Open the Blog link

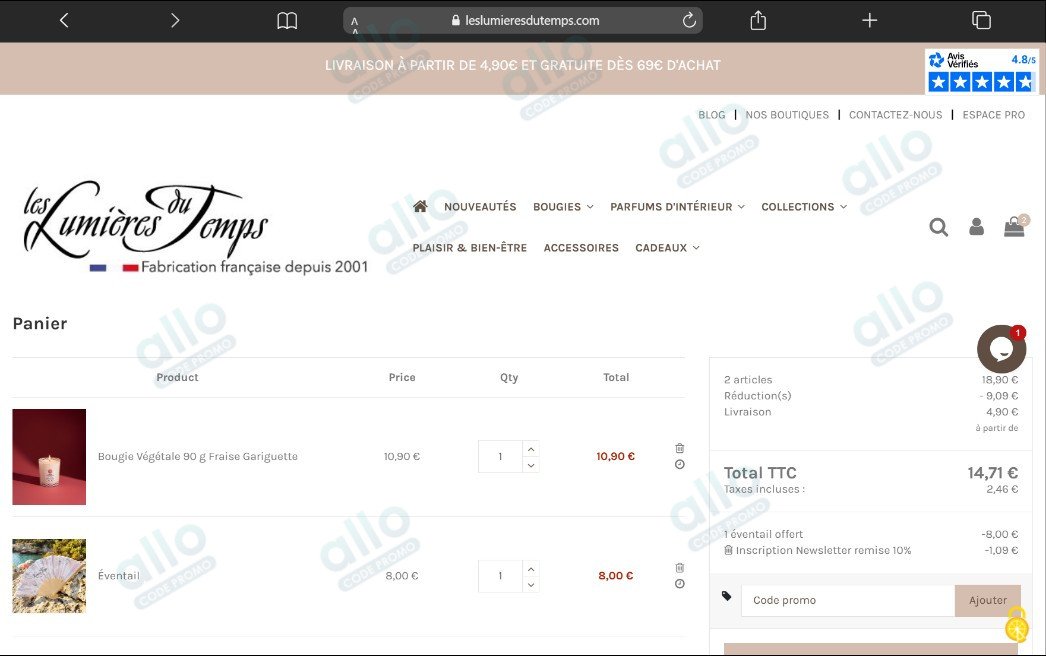(x=712, y=115)
